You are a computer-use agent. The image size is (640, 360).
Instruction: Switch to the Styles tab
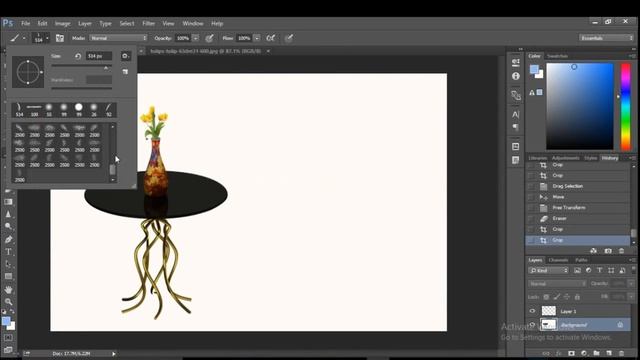pyautogui.click(x=590, y=158)
